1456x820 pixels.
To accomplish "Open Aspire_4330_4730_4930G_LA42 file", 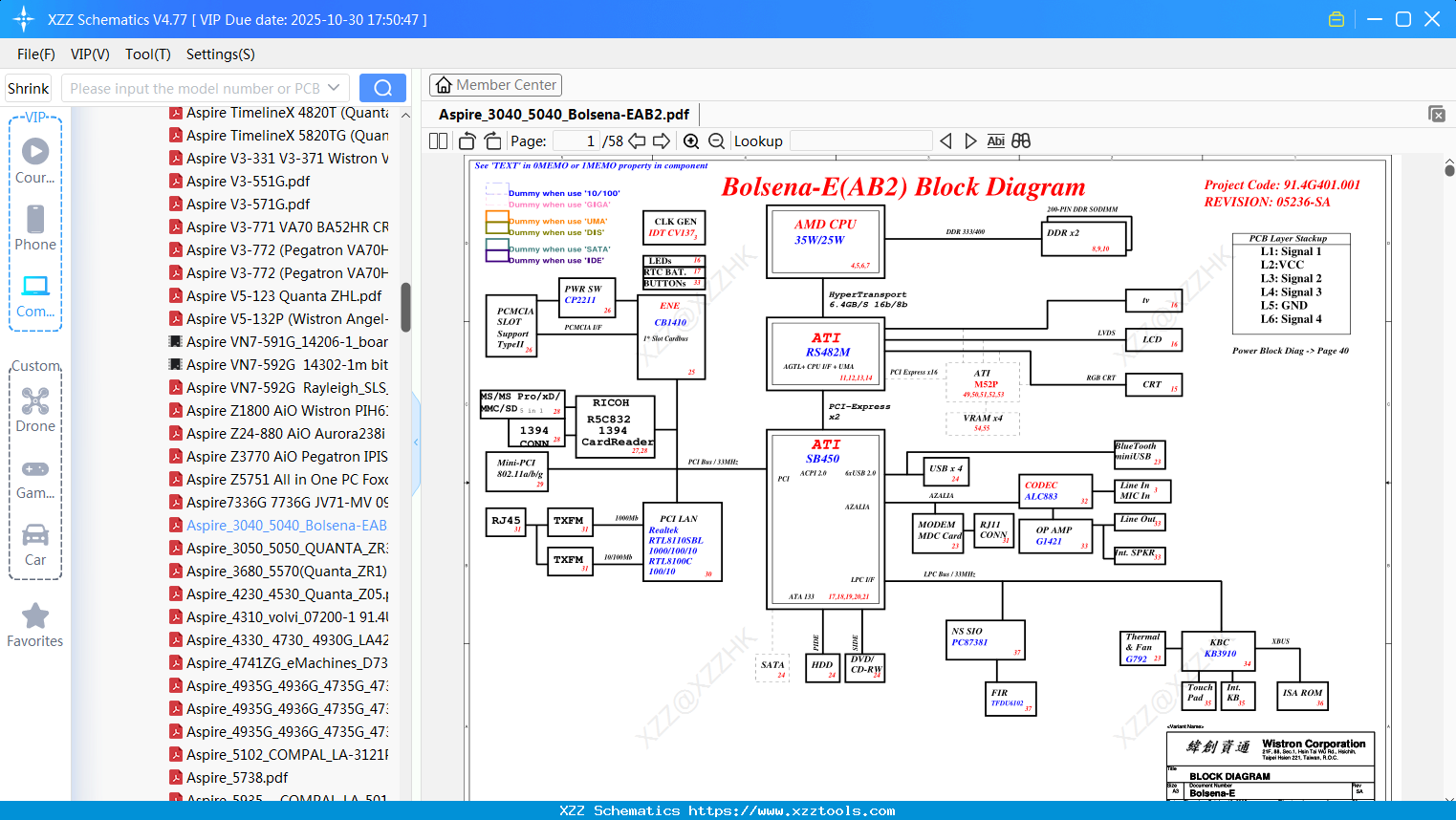I will pyautogui.click(x=279, y=640).
